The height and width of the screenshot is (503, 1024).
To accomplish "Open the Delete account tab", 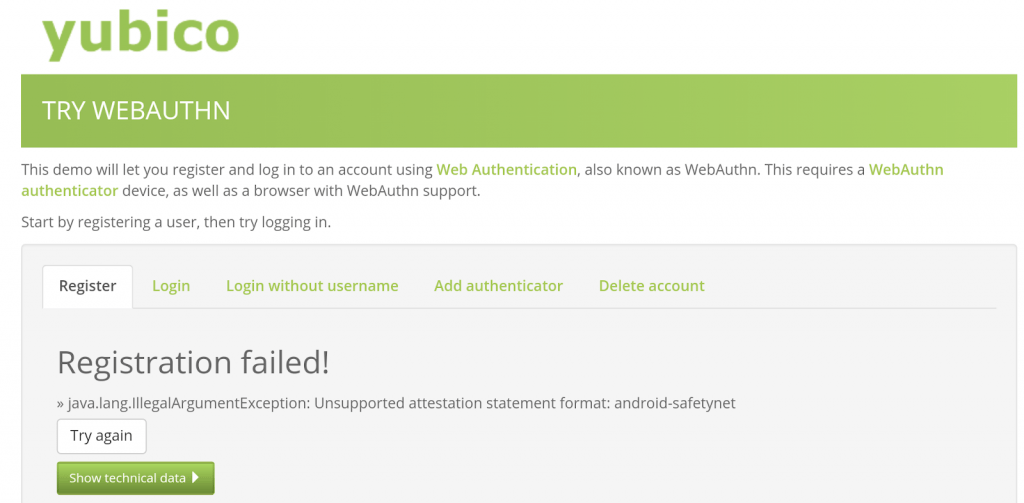I will click(x=651, y=286).
